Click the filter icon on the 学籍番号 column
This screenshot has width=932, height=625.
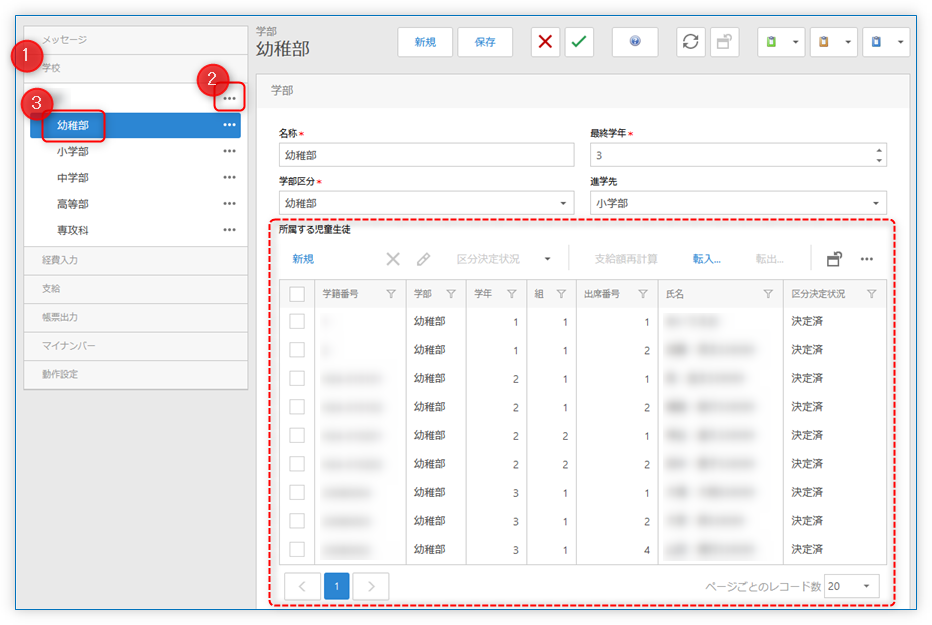(x=391, y=293)
